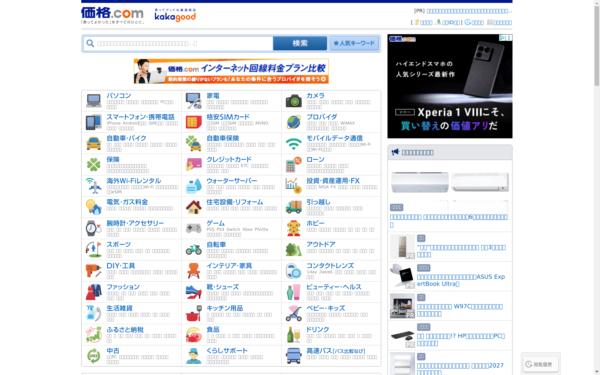Click the くらしサポート link
This screenshot has width=600, height=375.
(x=227, y=351)
